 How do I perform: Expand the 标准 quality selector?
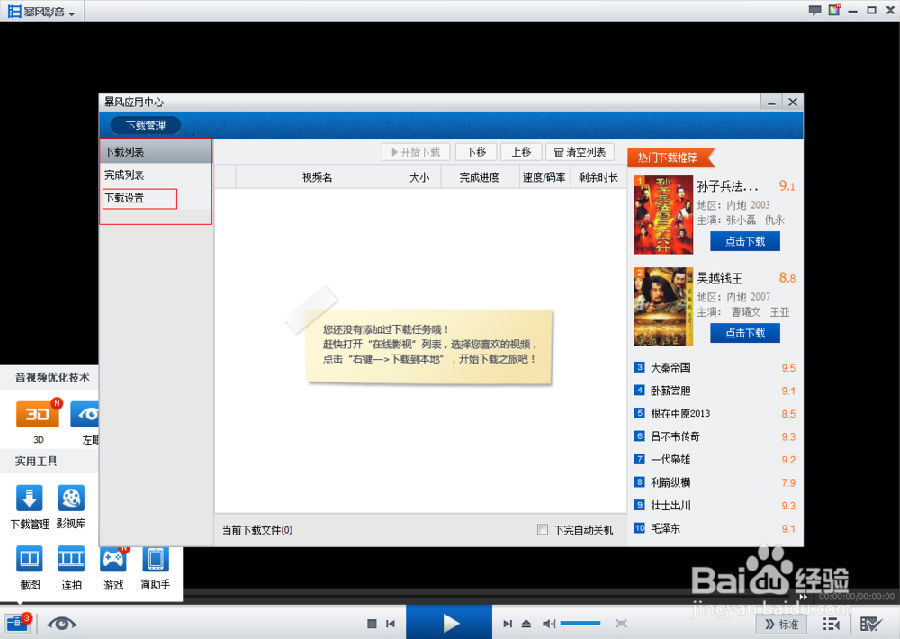tap(782, 623)
